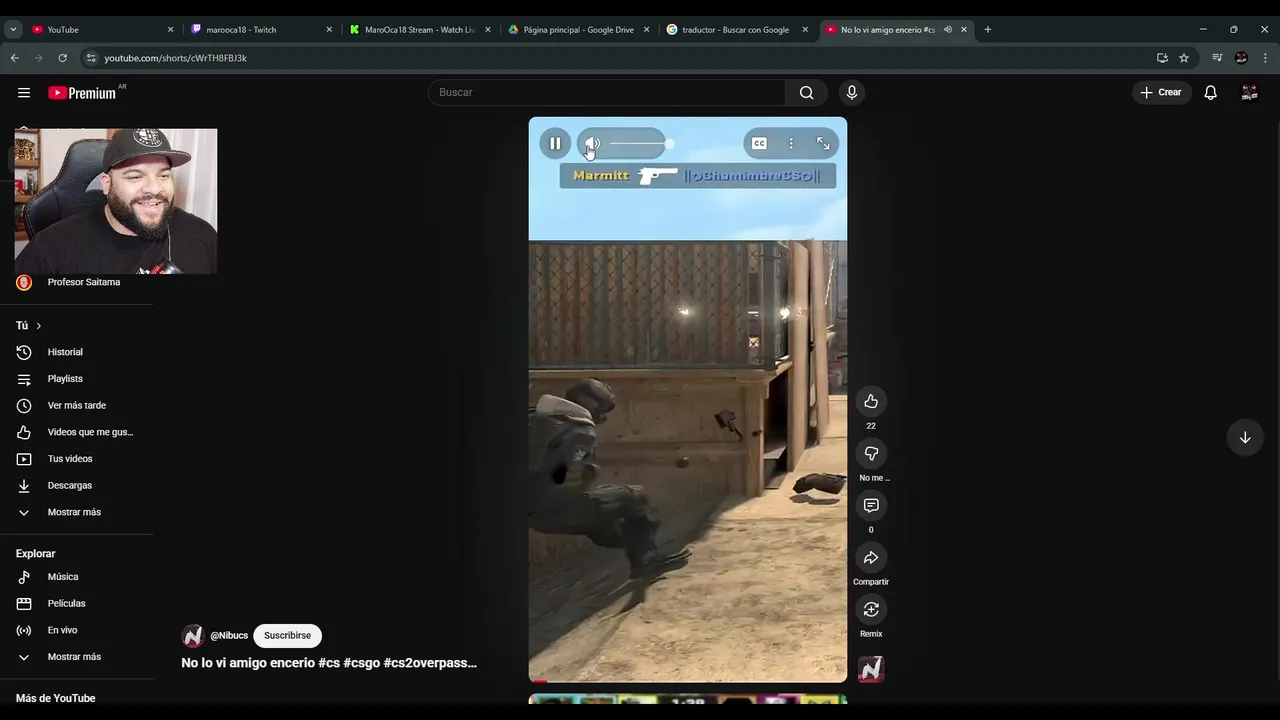Mute the playing tab via speaker icon
Screen dimensions: 1280x720
coord(948,30)
